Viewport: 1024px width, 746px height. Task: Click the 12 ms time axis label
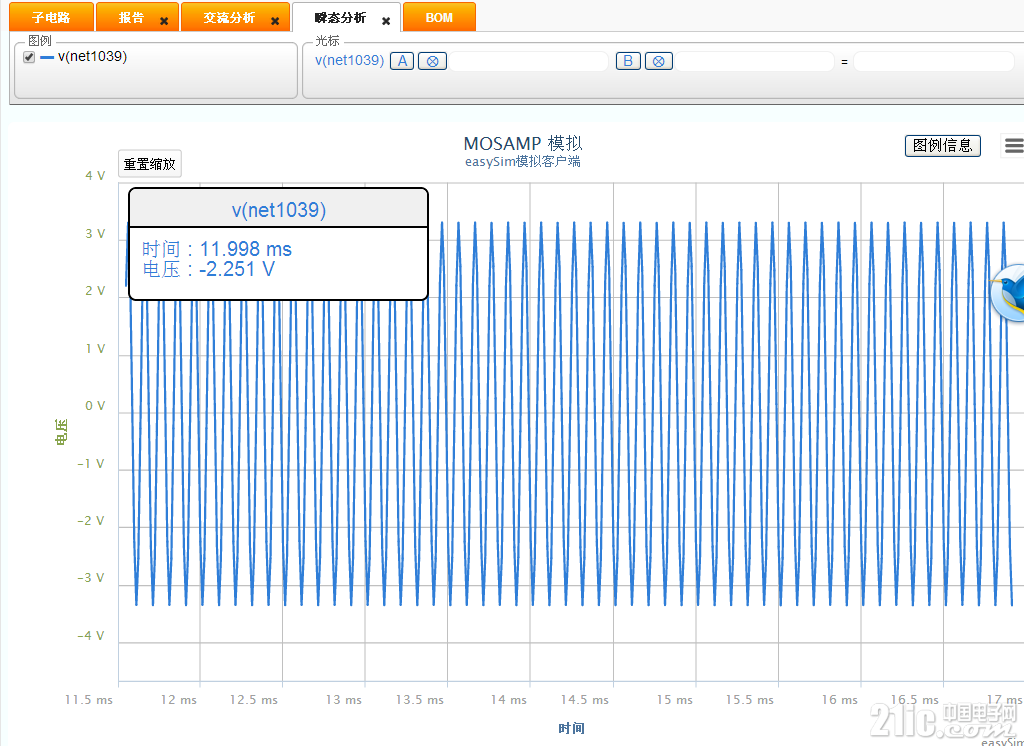[x=178, y=700]
